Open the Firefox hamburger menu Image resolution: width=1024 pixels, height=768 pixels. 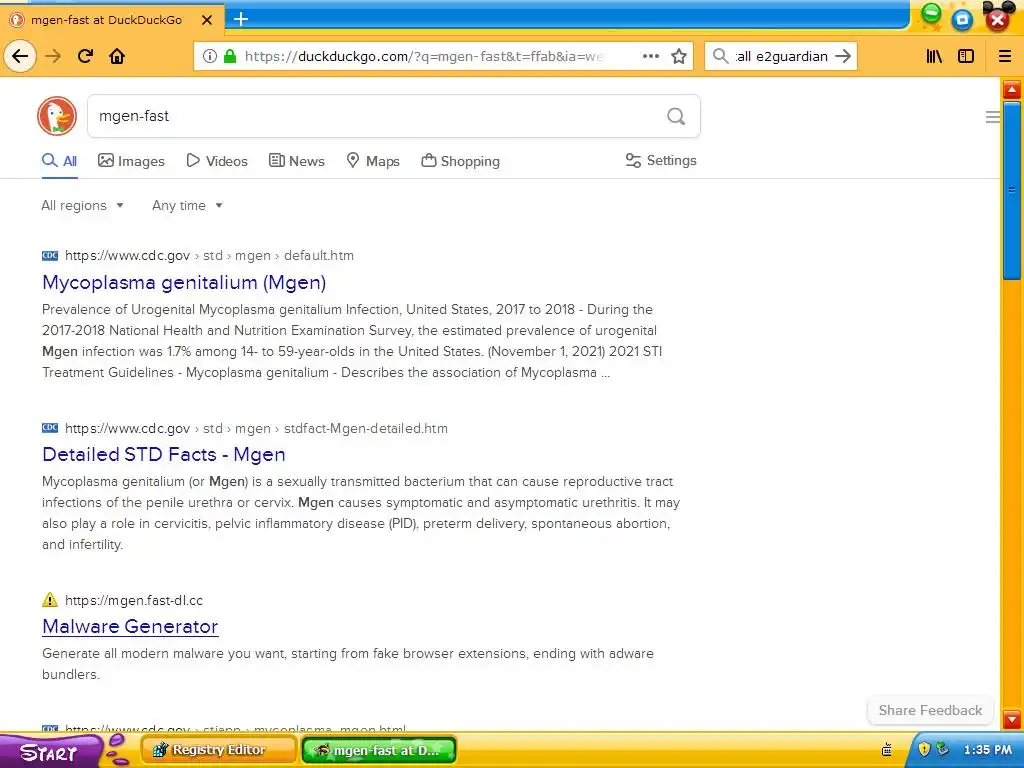click(x=1005, y=56)
